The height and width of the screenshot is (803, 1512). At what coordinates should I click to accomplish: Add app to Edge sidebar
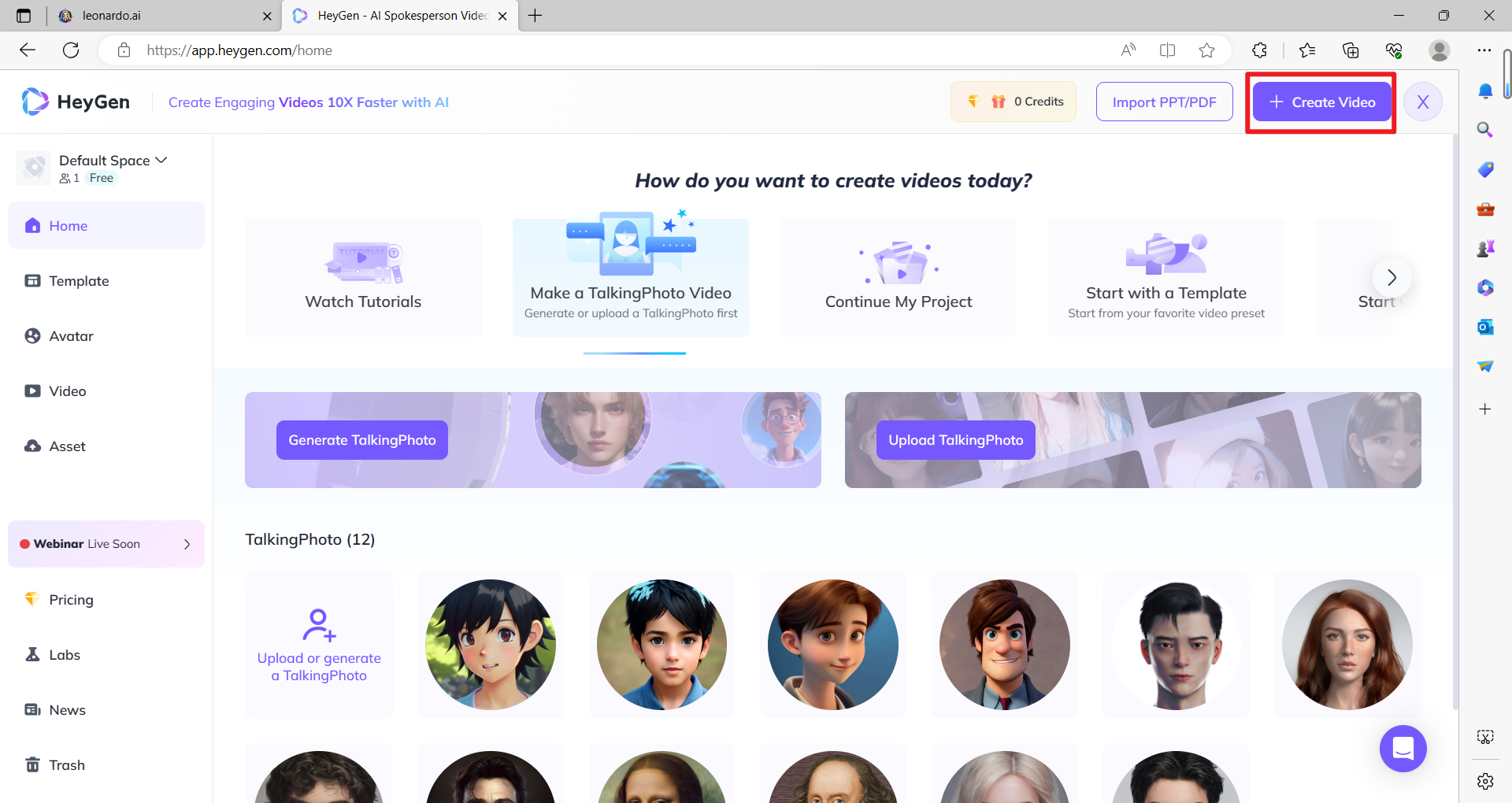1485,409
